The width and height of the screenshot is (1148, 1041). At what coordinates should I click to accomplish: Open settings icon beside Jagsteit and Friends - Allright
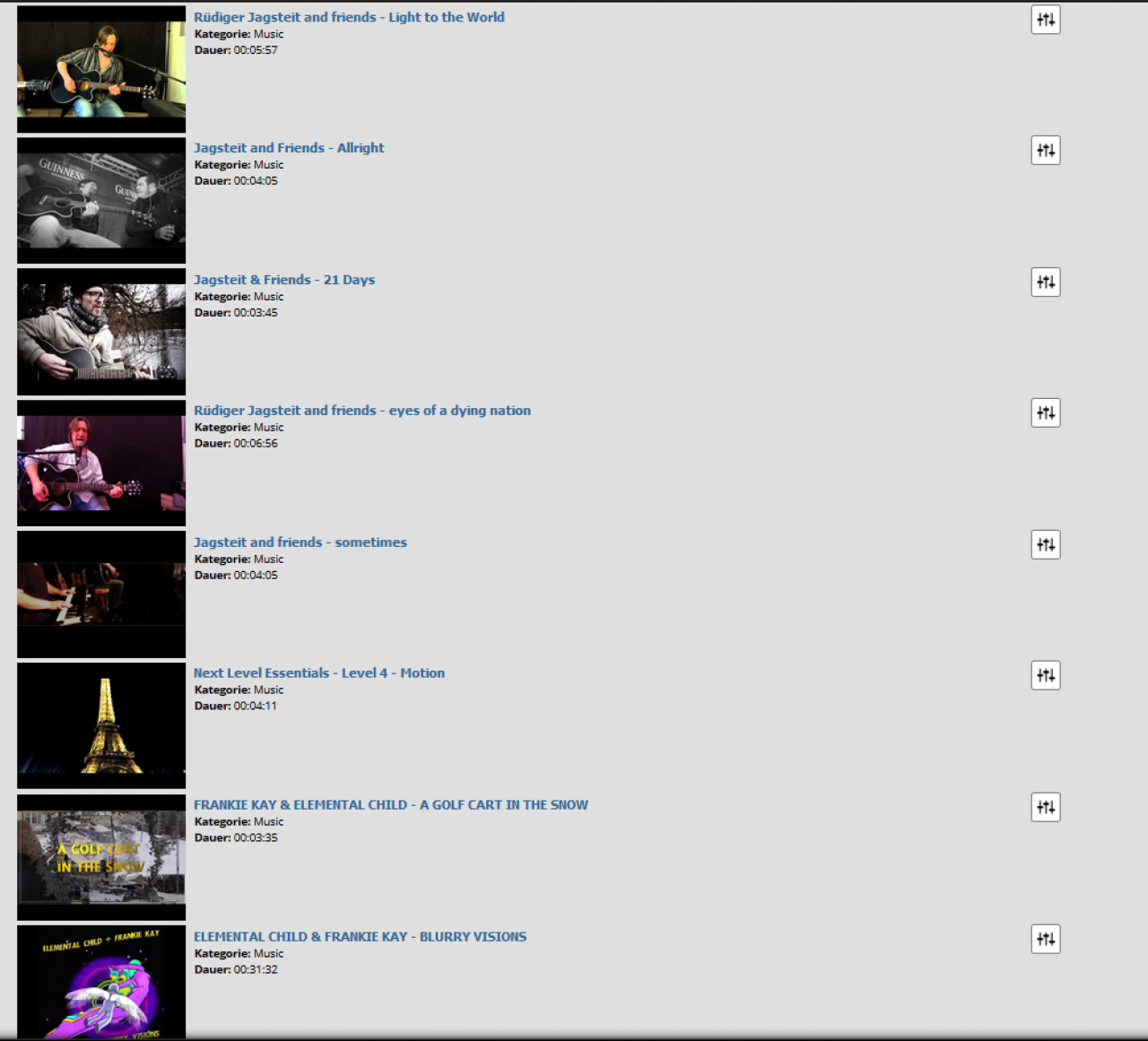tap(1046, 151)
